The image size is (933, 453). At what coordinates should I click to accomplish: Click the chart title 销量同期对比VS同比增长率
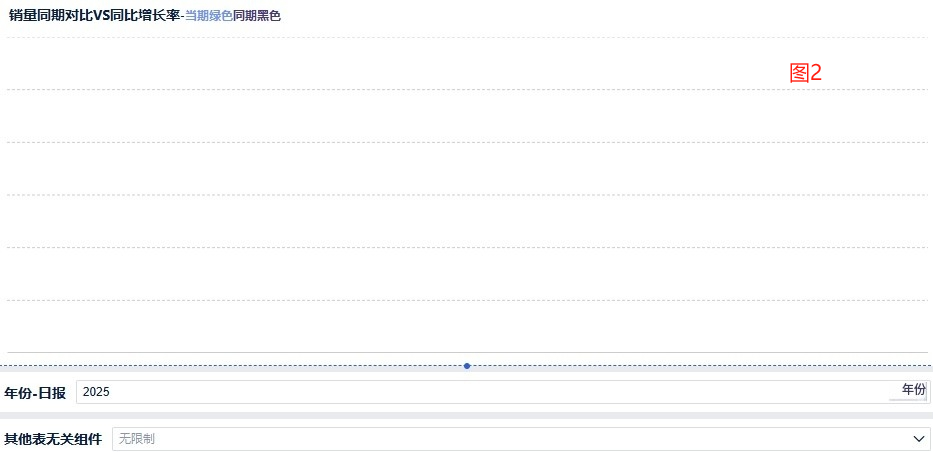click(94, 16)
